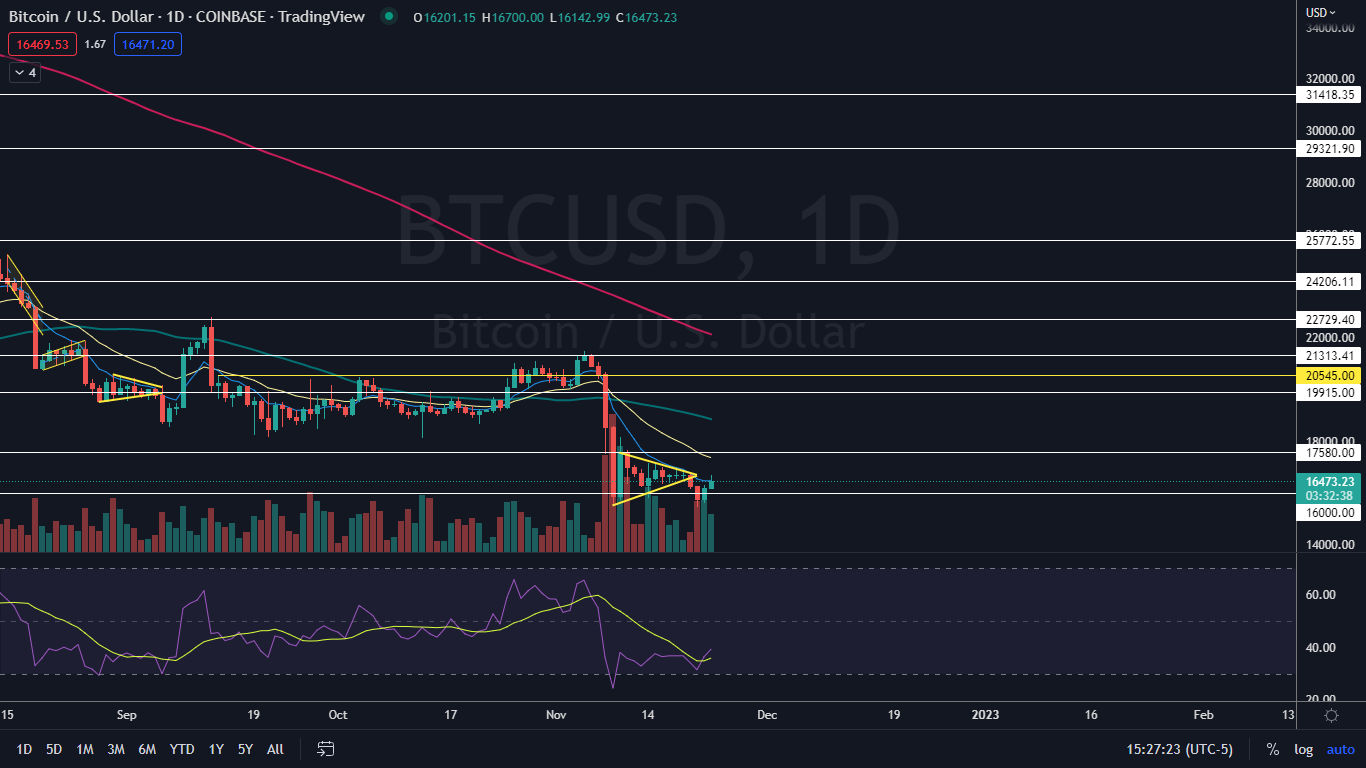The height and width of the screenshot is (768, 1366).
Task: Click the 17580.00 resistance level label
Action: (x=1329, y=453)
